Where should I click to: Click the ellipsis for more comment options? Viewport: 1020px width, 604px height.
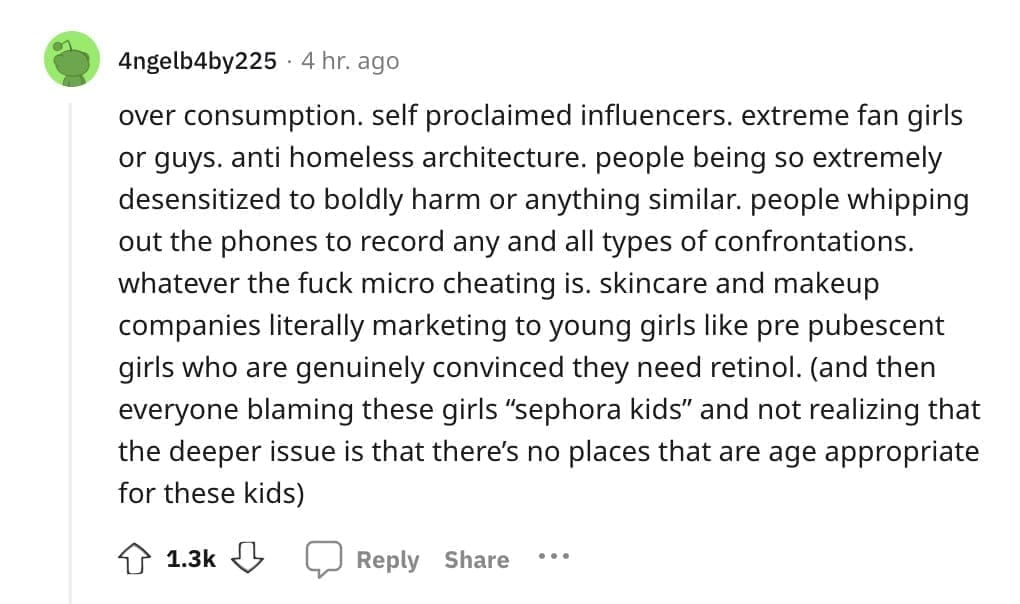[x=554, y=560]
